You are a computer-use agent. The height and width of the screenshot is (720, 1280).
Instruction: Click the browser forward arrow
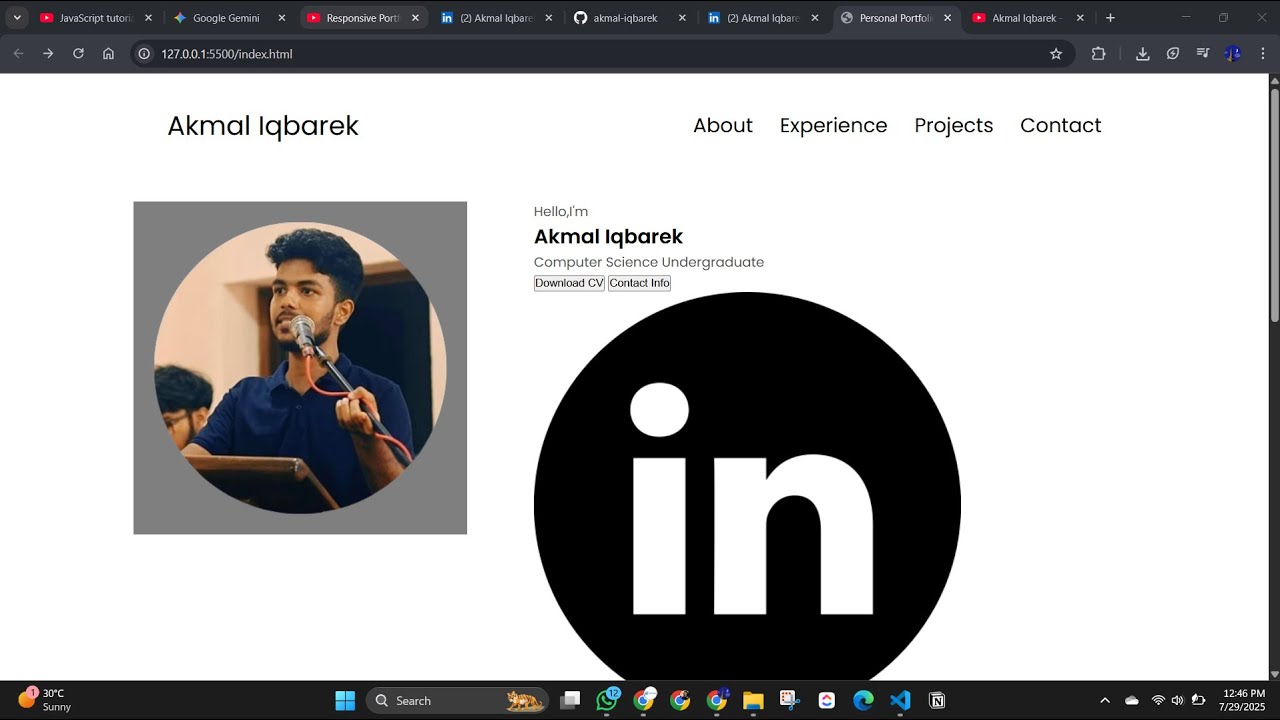click(x=48, y=54)
